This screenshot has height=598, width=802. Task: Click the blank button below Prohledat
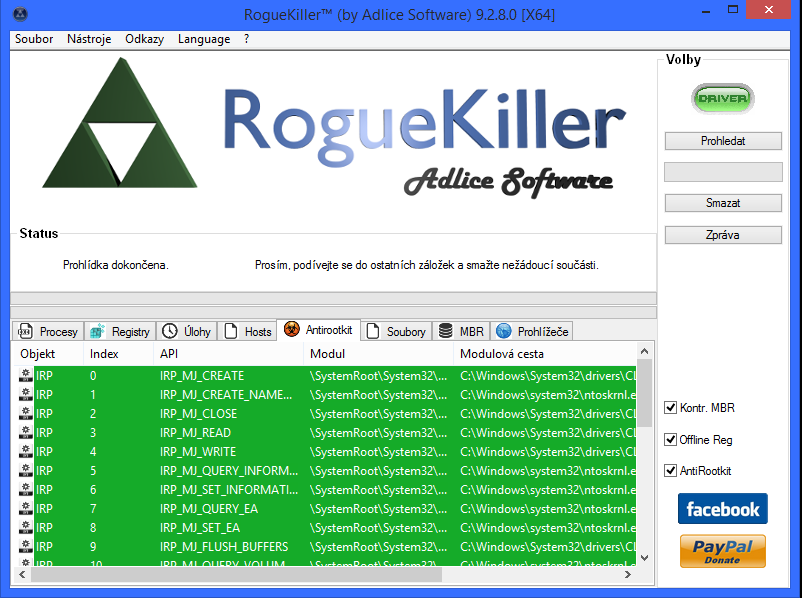[x=723, y=172]
